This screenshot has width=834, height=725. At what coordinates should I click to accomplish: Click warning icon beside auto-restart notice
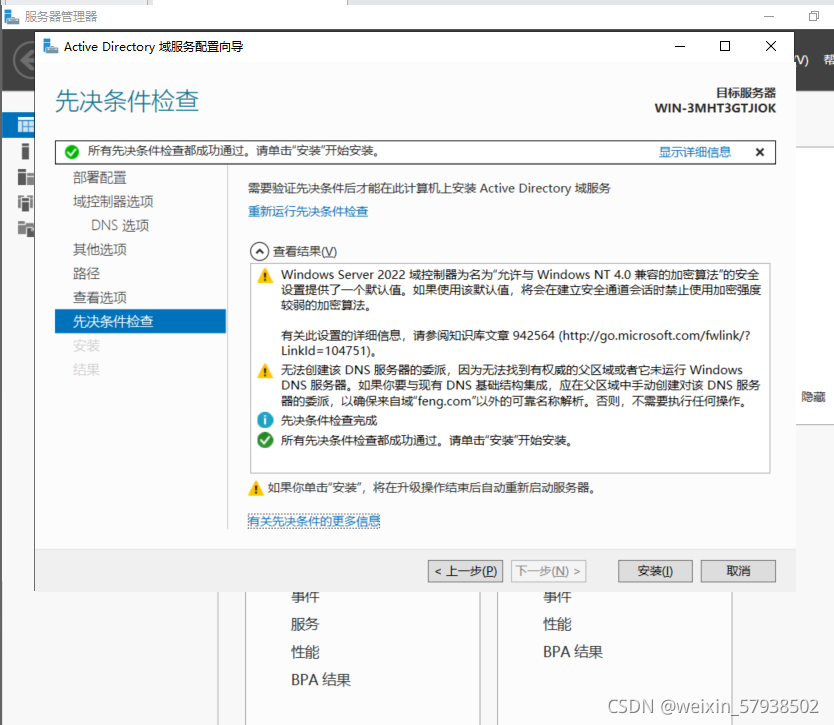(256, 488)
